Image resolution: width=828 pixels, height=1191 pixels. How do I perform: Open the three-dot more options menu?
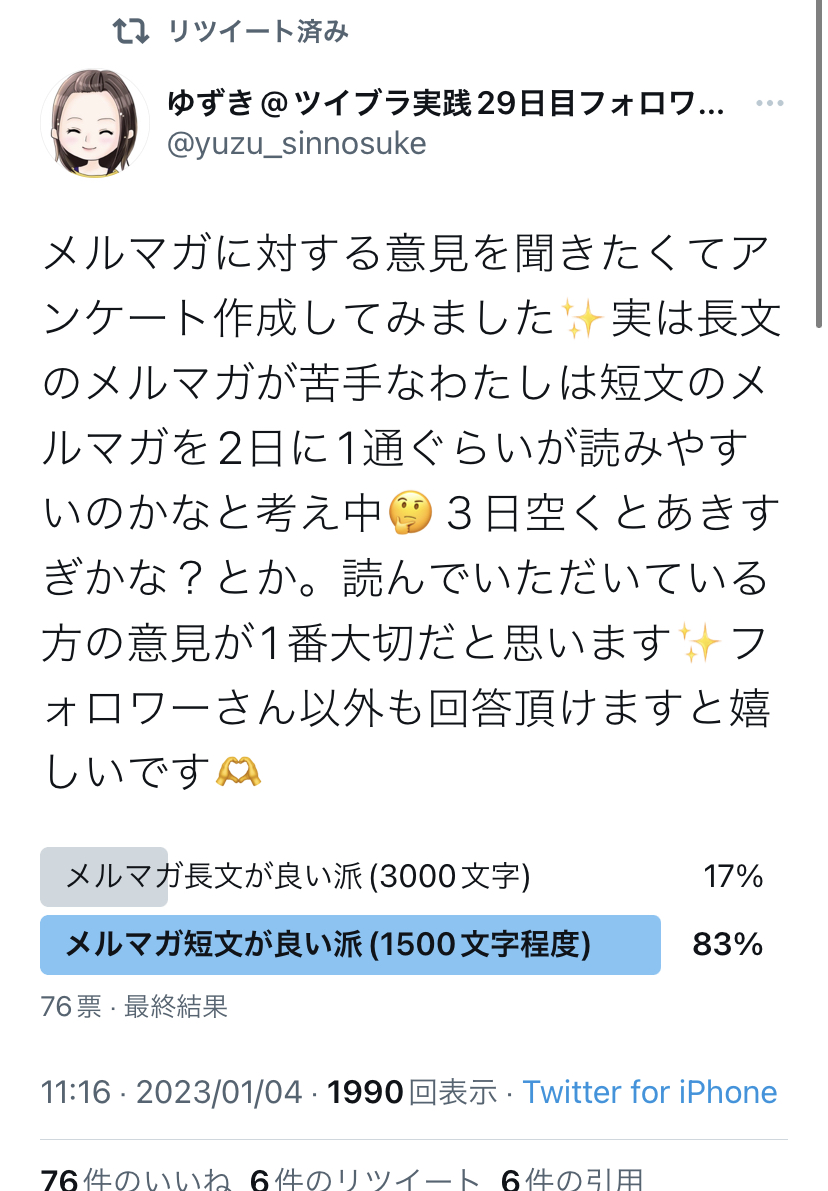770,103
